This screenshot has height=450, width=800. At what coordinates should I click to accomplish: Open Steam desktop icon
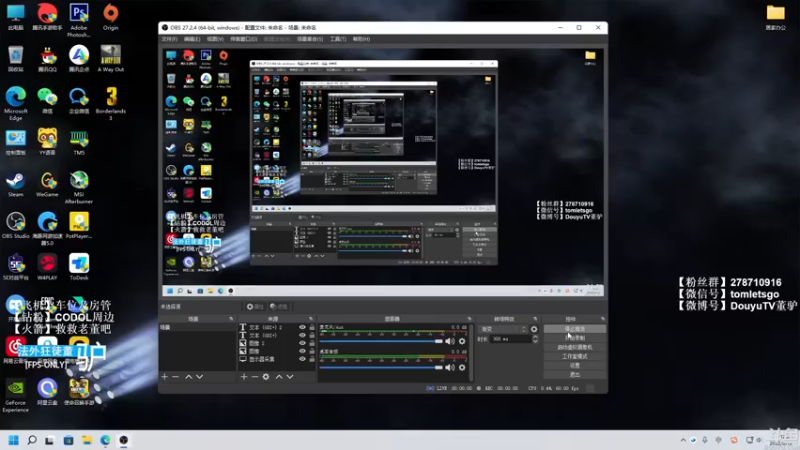(x=15, y=184)
